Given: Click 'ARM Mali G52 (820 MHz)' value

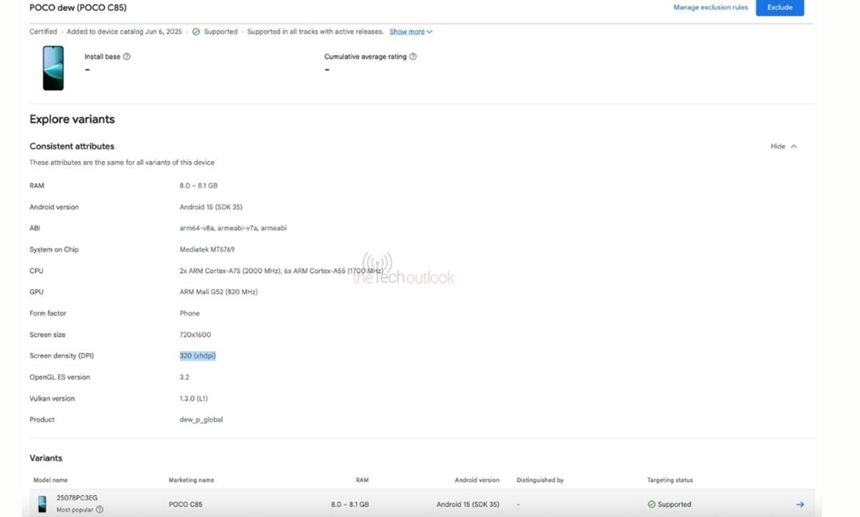Looking at the screenshot, I should click(218, 292).
